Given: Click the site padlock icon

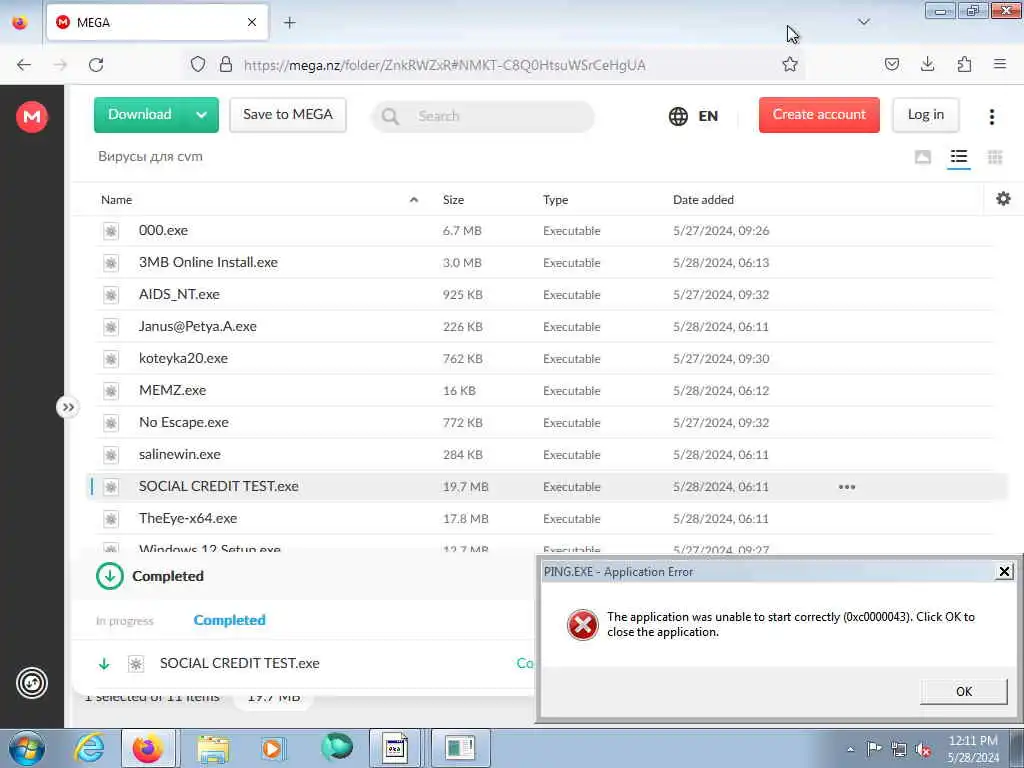Looking at the screenshot, I should point(226,64).
